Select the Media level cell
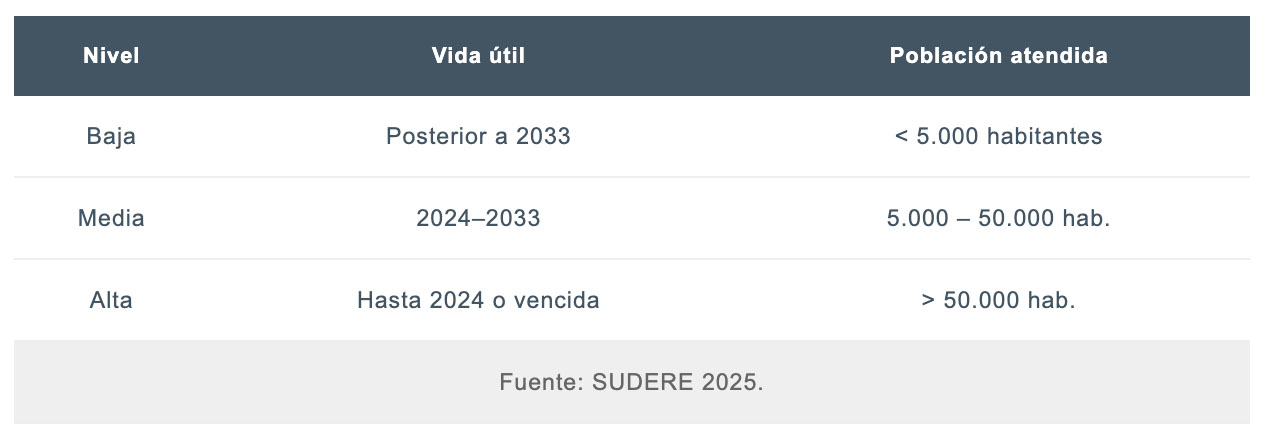1266x440 pixels. click(x=111, y=219)
